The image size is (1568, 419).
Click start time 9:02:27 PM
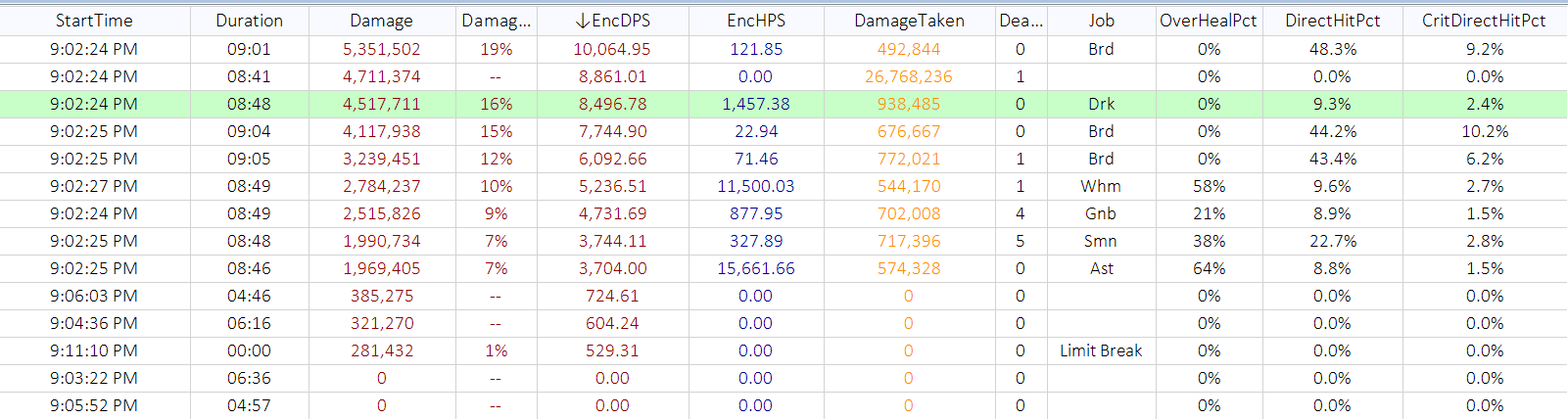tap(94, 186)
